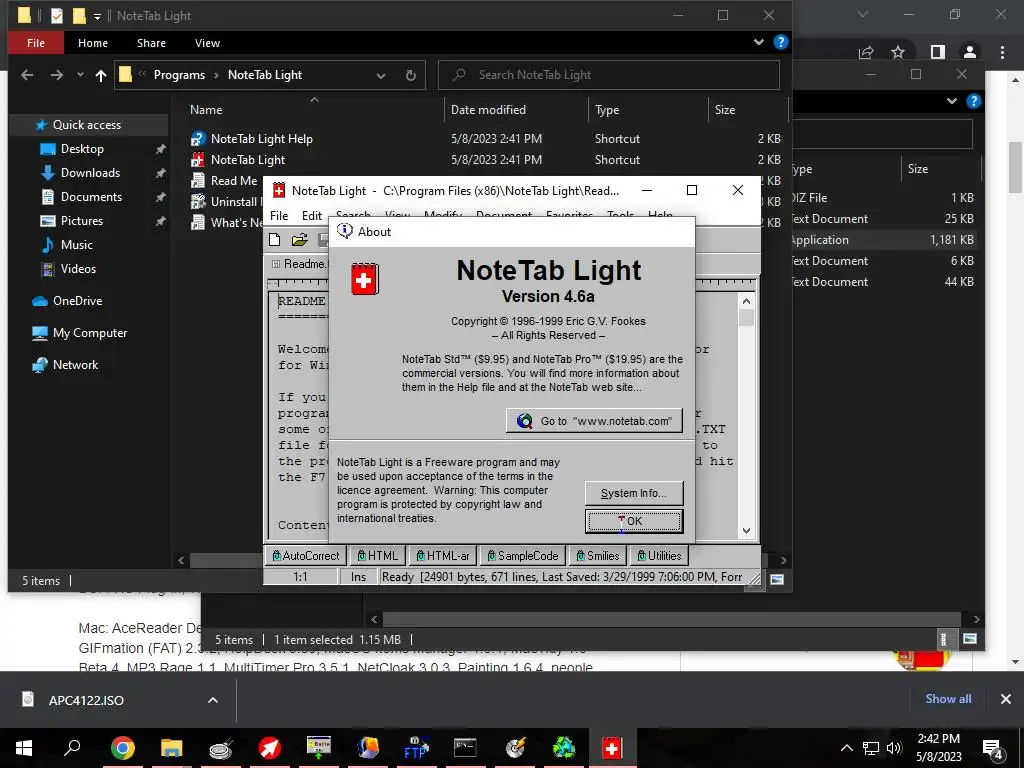Open the NoteTab Edit menu

point(312,216)
